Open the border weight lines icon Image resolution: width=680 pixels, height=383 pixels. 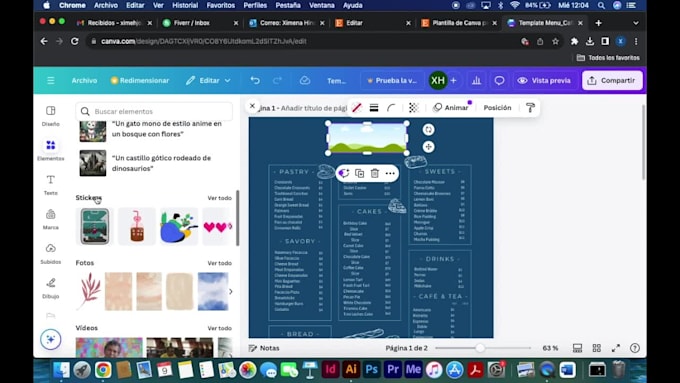point(374,108)
